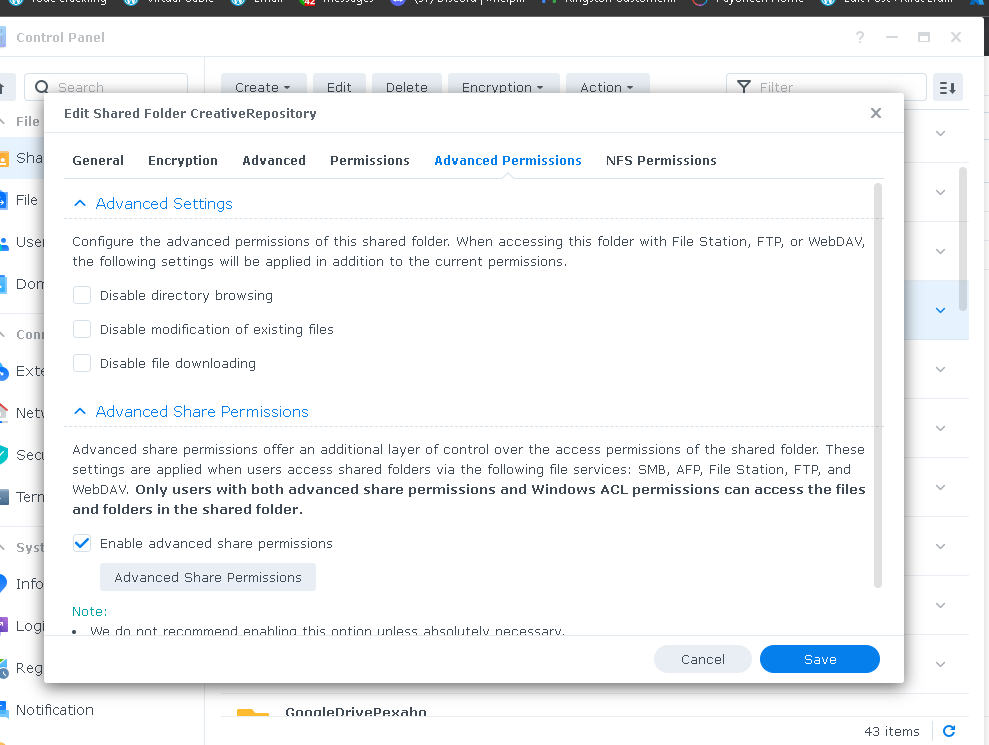
Task: Click the Edit toolbar button
Action: click(339, 87)
